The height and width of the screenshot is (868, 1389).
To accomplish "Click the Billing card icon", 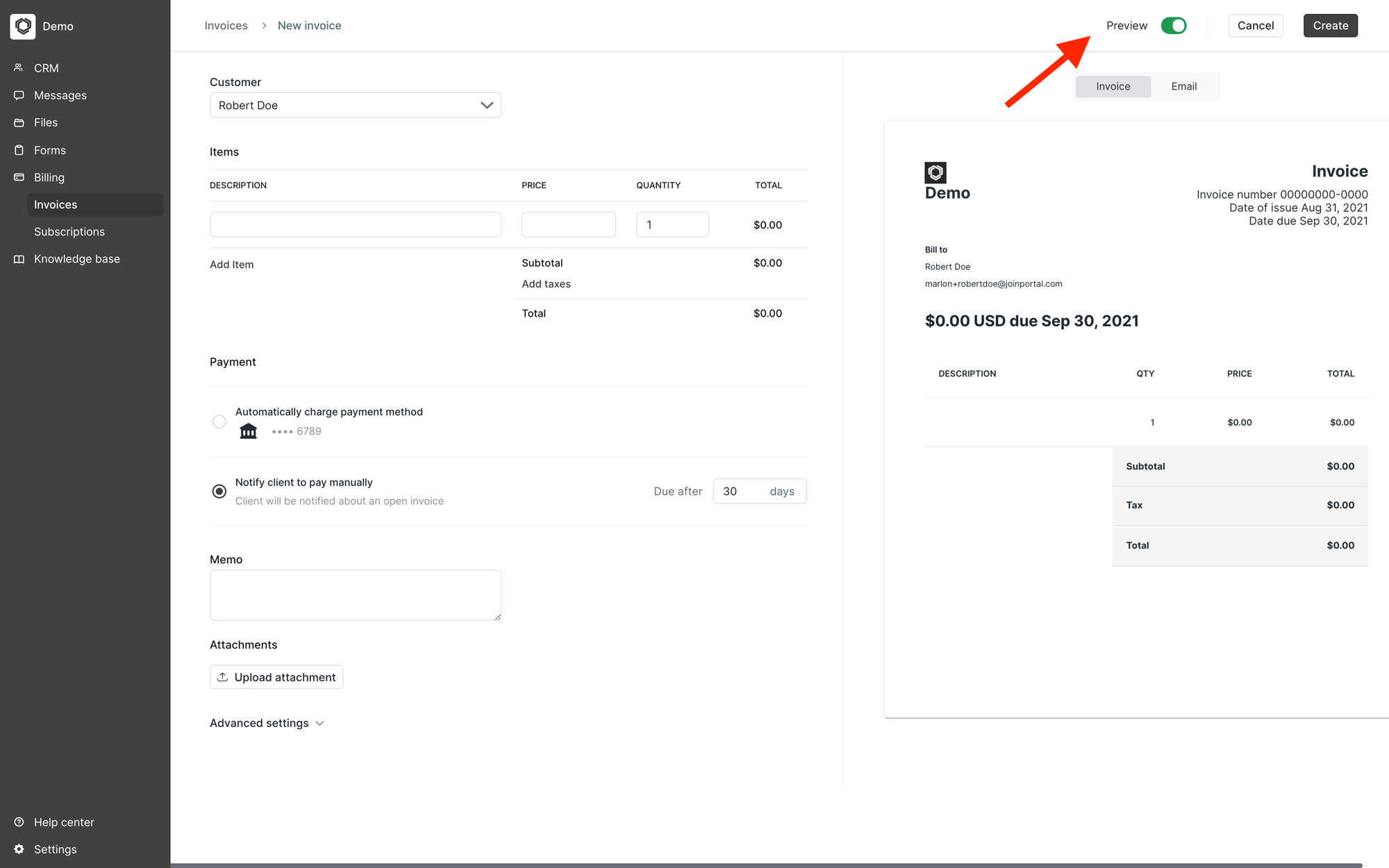I will (19, 177).
